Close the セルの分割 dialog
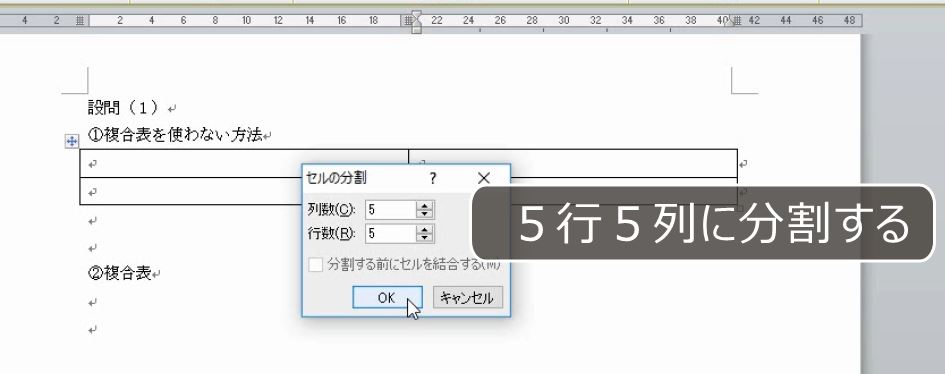 point(483,178)
